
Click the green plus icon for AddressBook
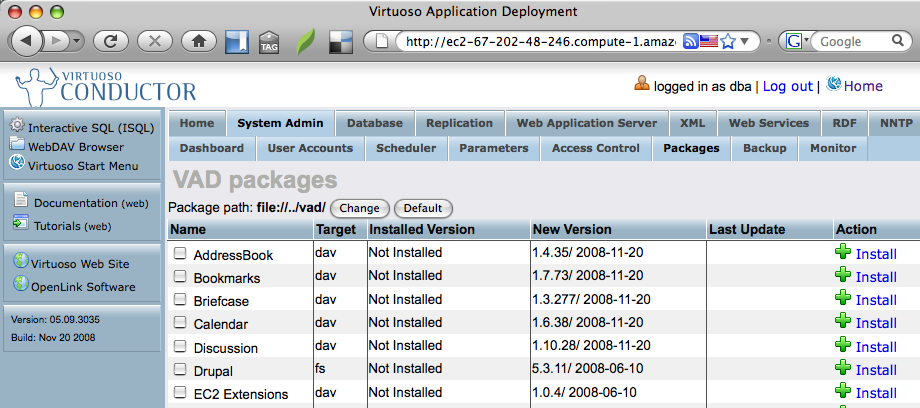tap(843, 254)
